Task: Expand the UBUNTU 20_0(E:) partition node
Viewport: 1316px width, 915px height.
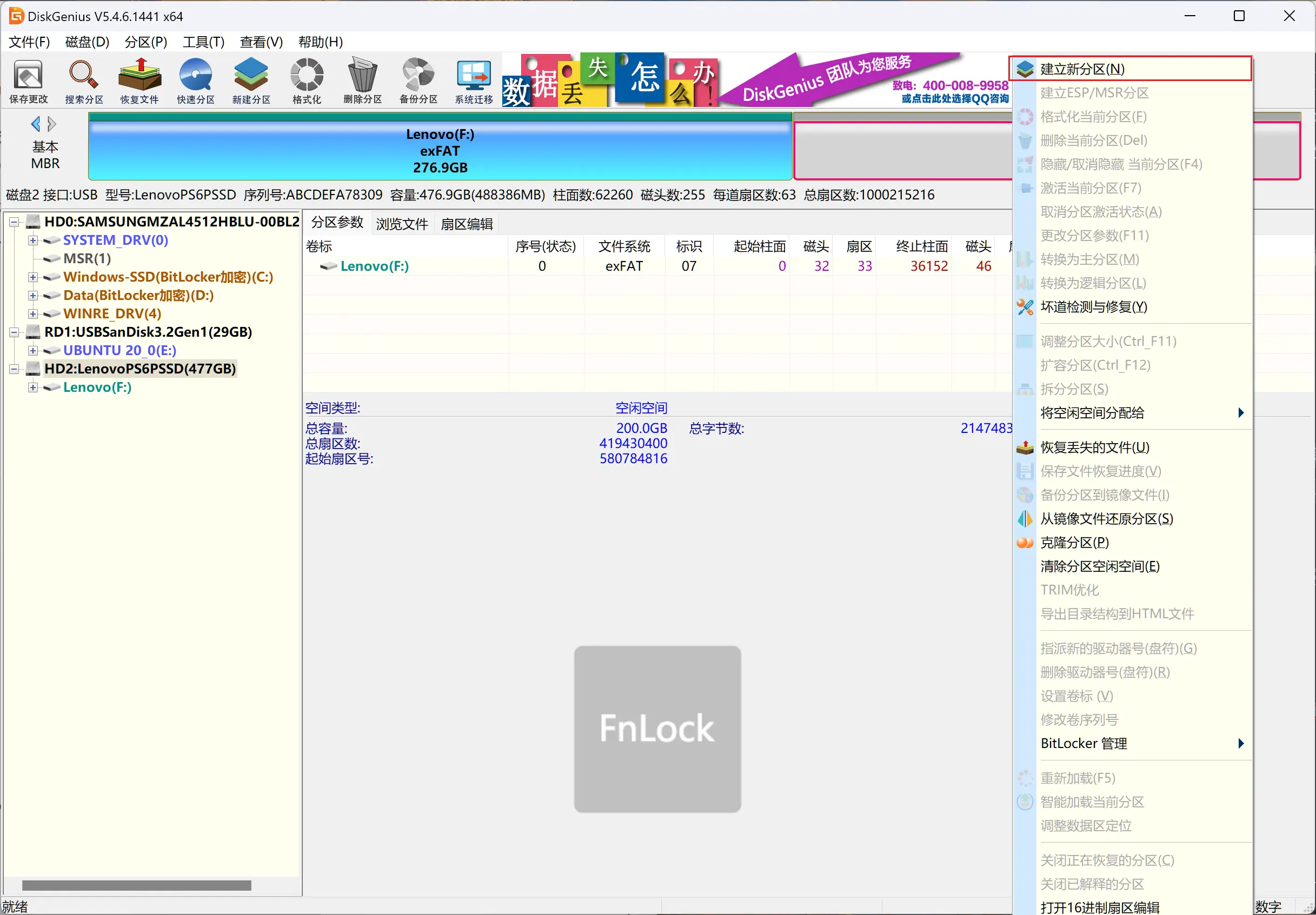Action: tap(32, 350)
